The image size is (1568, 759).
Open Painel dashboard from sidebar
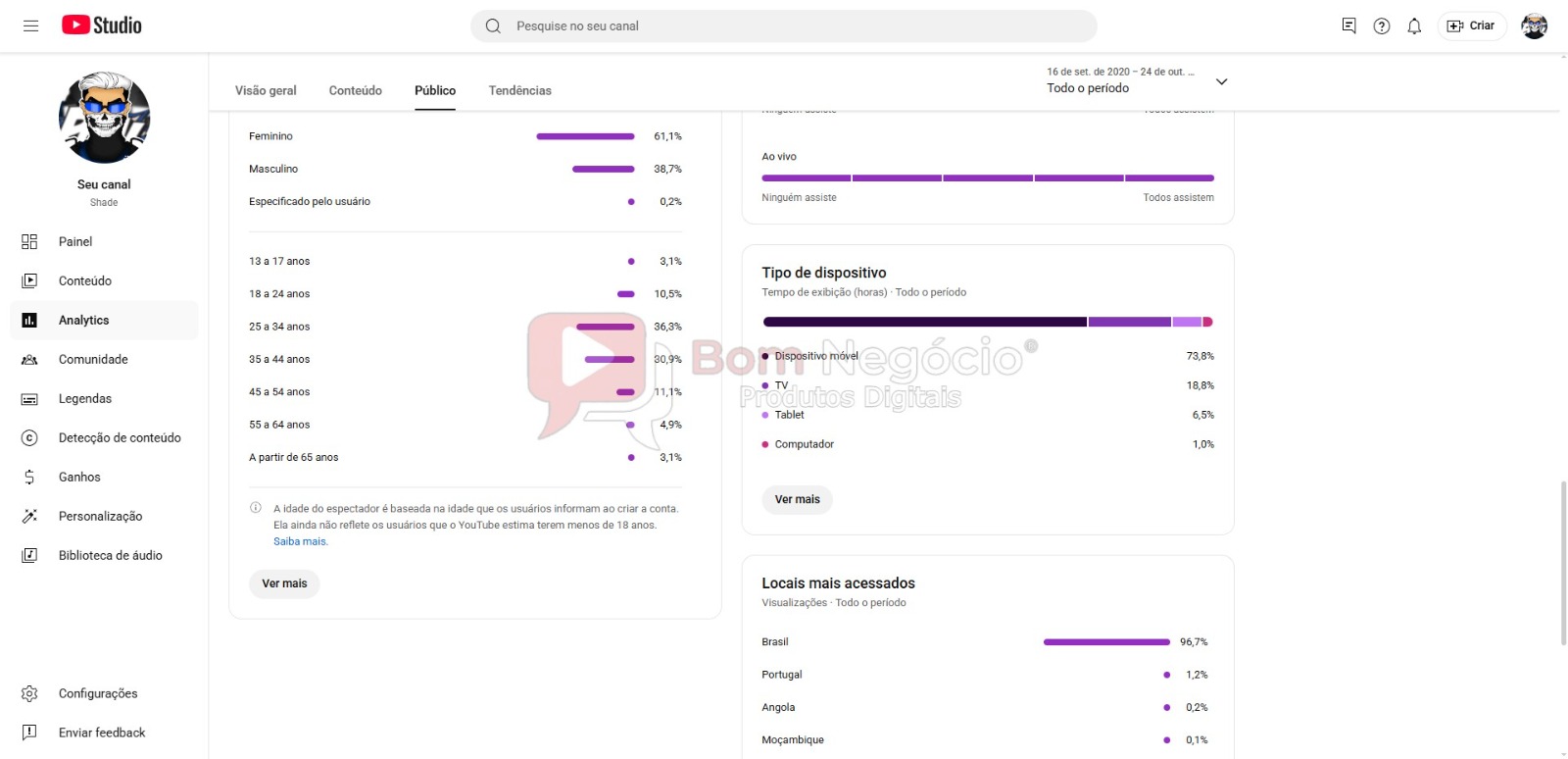(x=75, y=242)
